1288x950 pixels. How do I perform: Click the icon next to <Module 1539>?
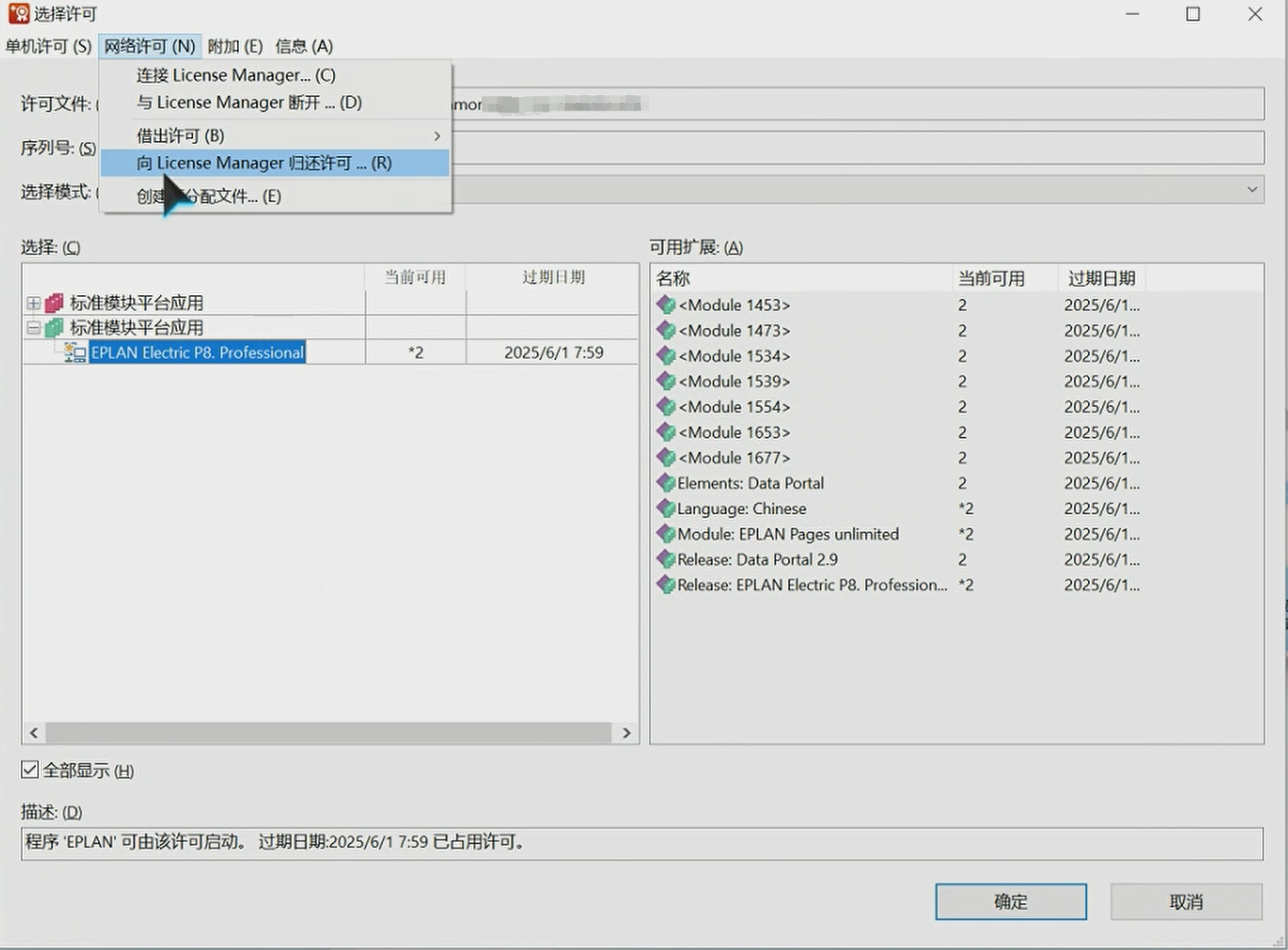point(666,381)
